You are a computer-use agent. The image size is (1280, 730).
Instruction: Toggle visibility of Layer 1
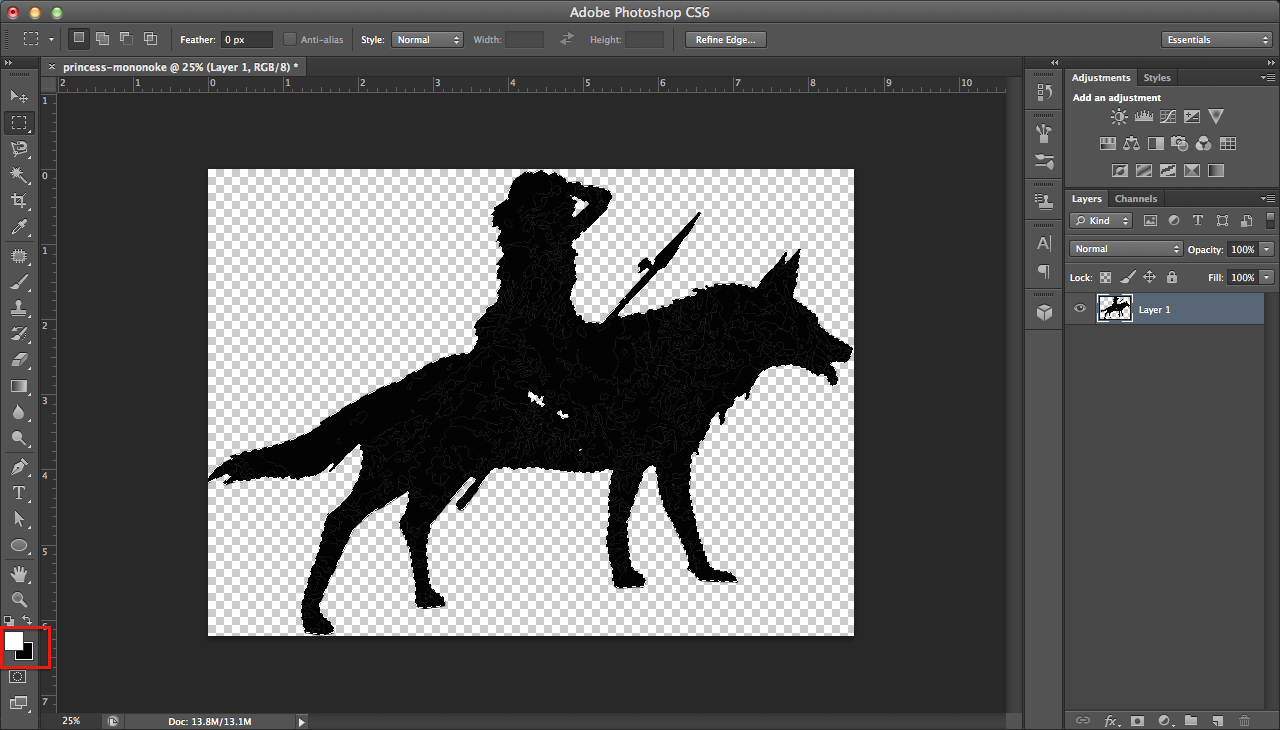(1079, 309)
